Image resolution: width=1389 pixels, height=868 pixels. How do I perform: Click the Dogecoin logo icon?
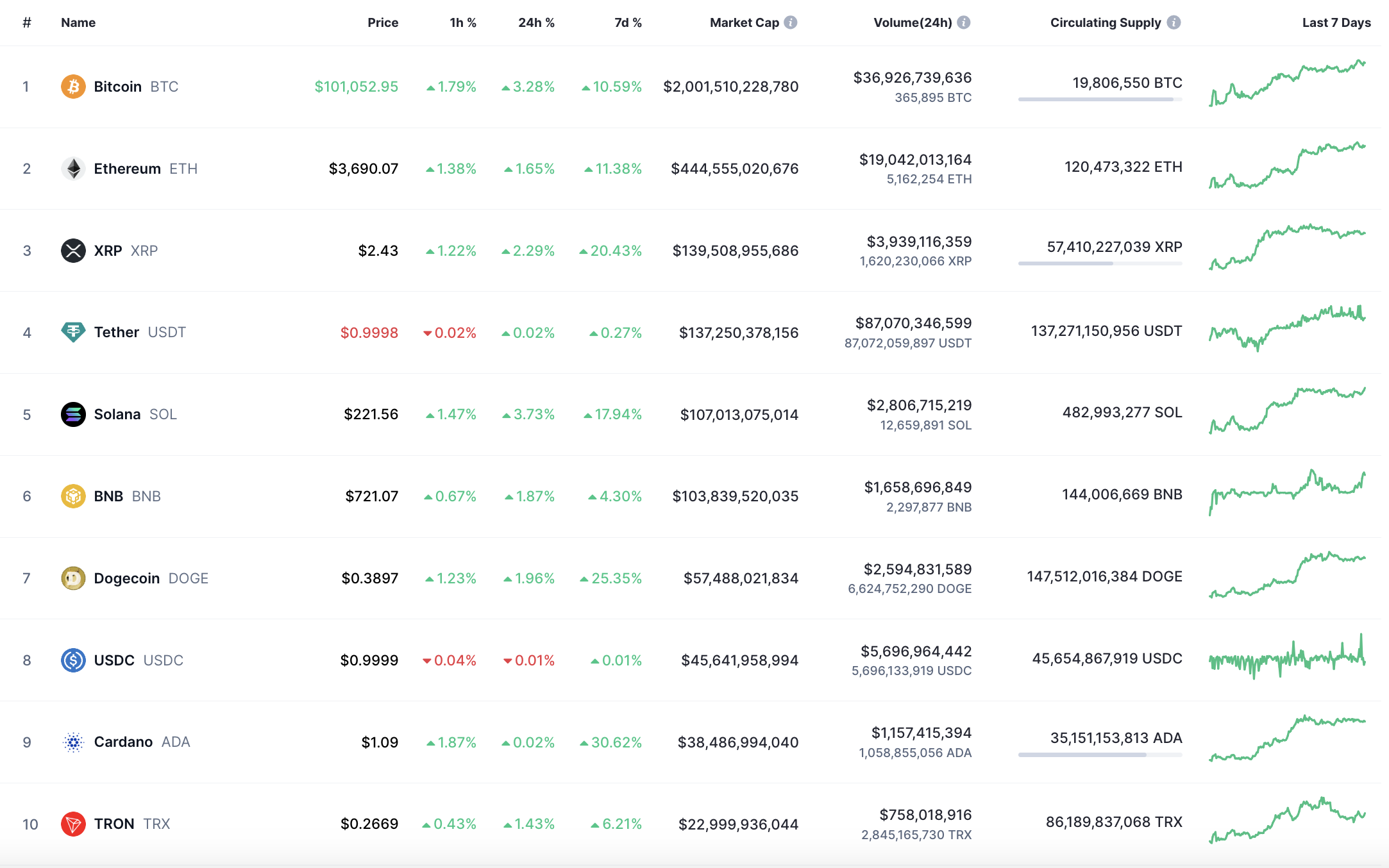(73, 578)
